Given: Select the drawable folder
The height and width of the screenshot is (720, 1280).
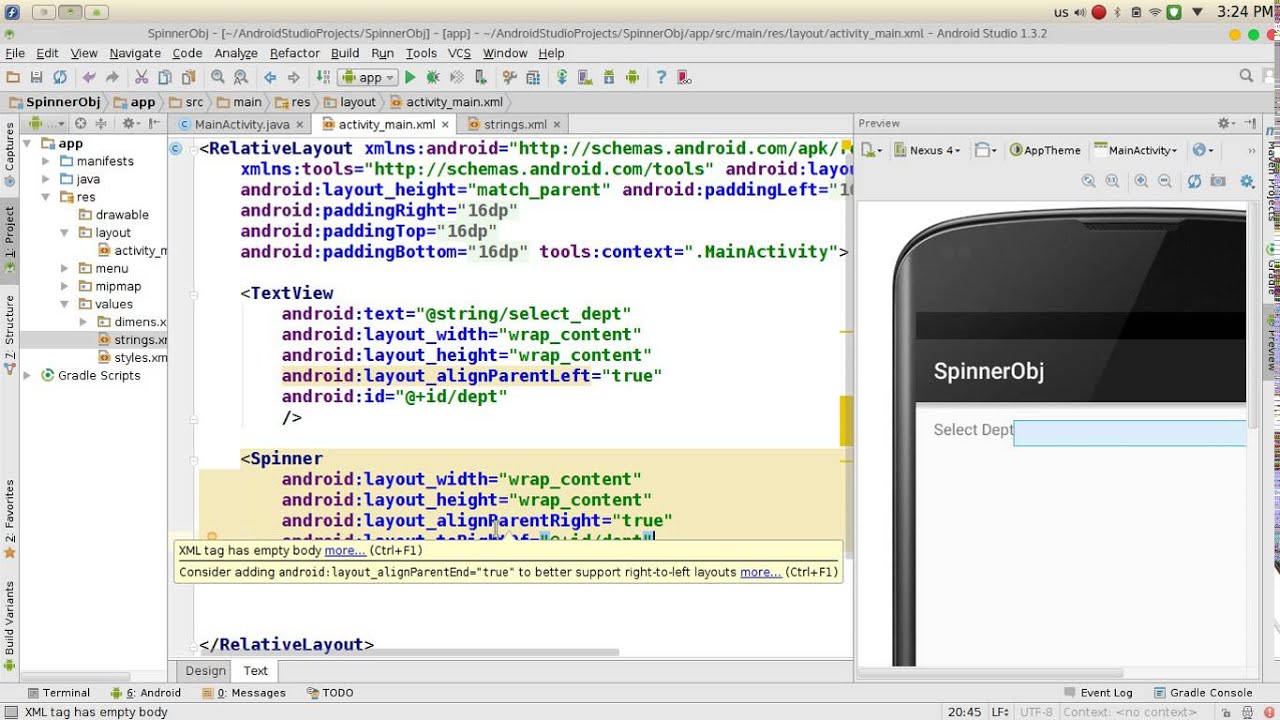Looking at the screenshot, I should [122, 215].
